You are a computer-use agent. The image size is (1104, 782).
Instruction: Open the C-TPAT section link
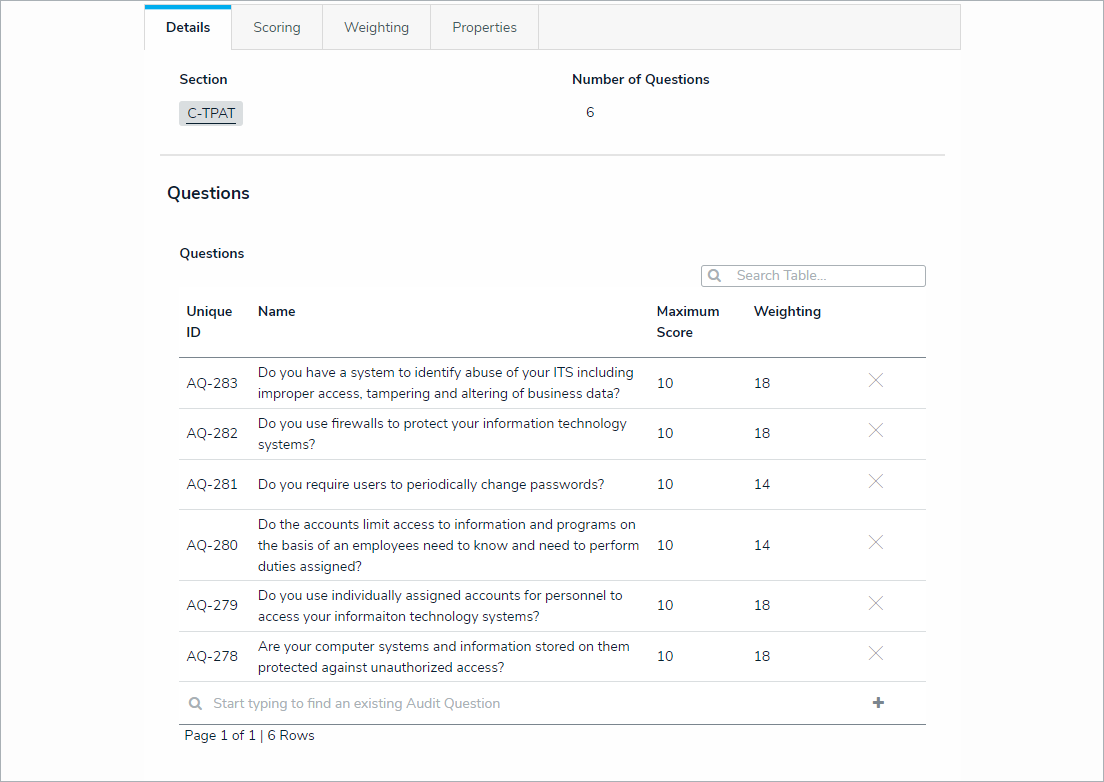point(211,114)
